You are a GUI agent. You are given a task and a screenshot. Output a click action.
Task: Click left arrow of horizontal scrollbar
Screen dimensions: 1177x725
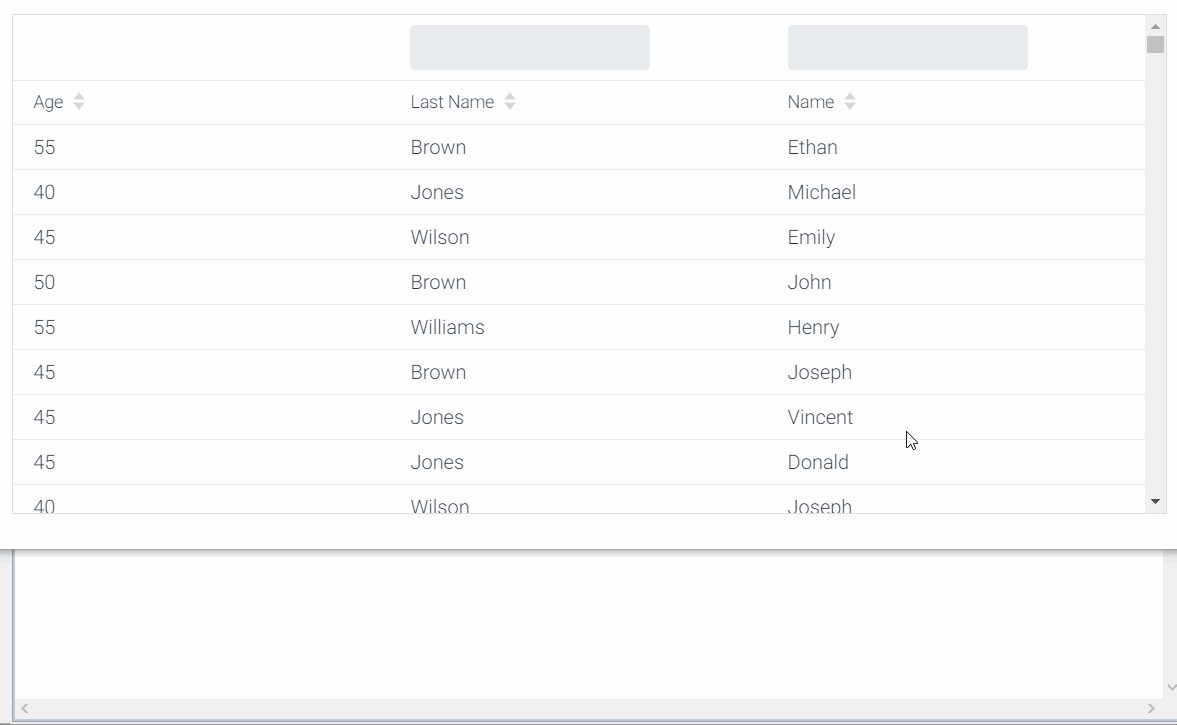click(25, 708)
